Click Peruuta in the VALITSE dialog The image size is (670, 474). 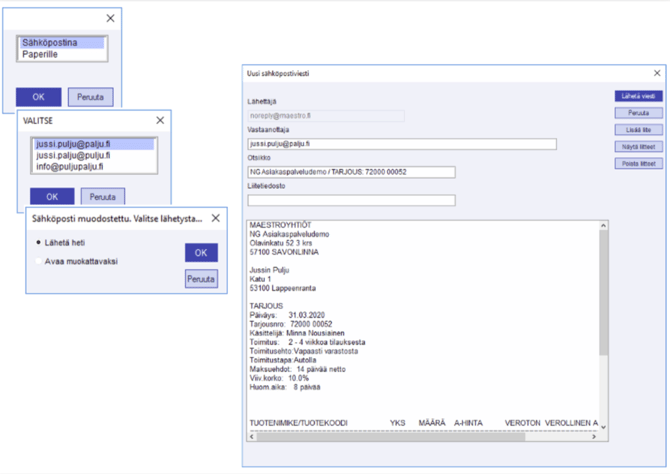click(x=103, y=196)
